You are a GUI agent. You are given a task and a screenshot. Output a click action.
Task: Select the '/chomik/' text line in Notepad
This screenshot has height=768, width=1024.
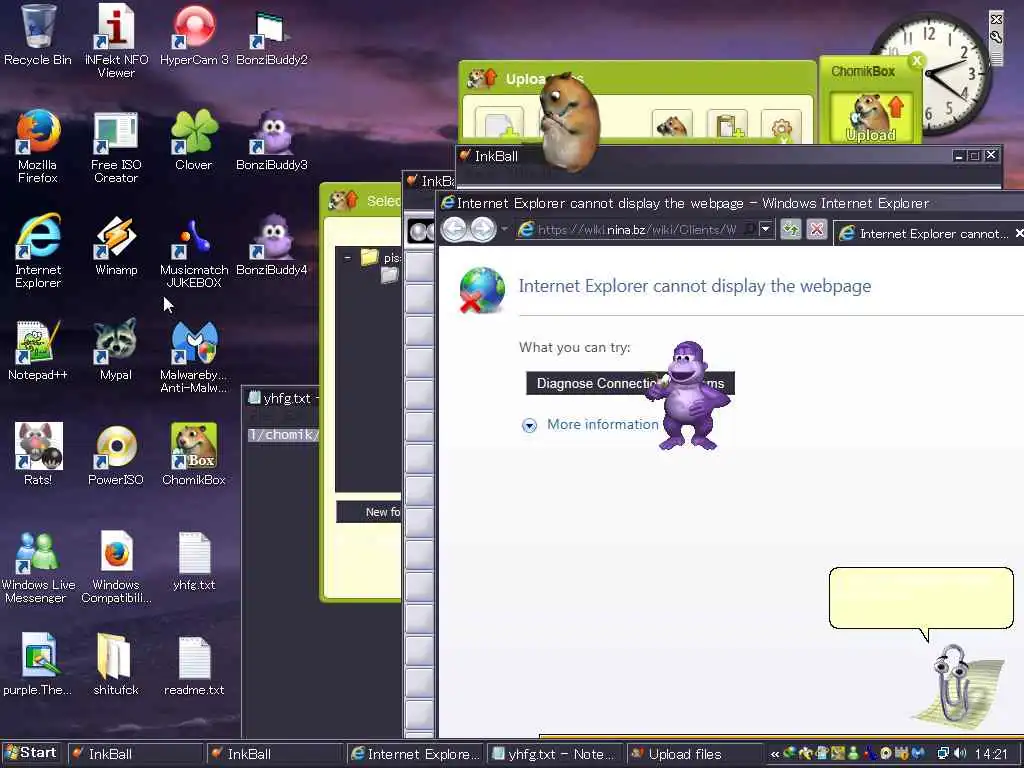tap(283, 435)
